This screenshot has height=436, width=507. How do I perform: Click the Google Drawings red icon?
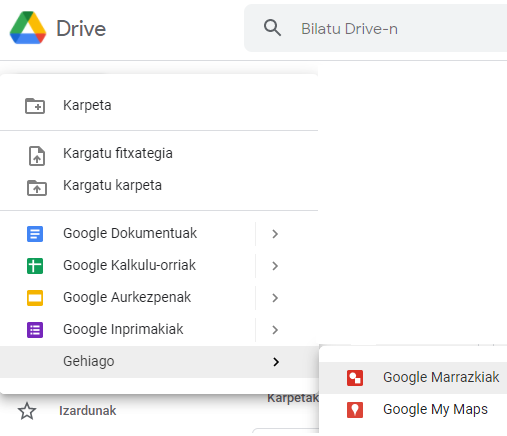pyautogui.click(x=355, y=378)
